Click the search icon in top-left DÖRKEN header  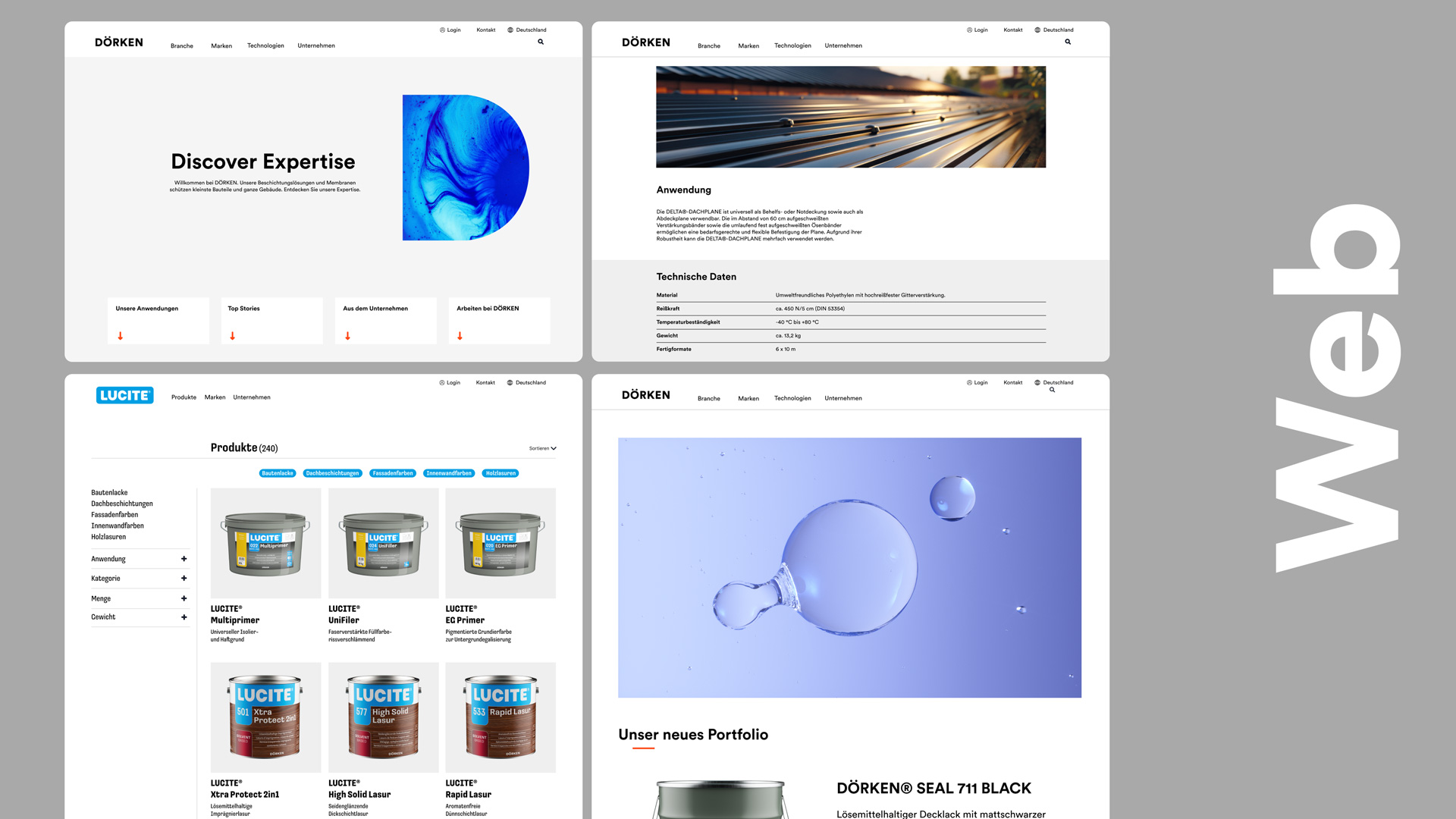pos(541,42)
